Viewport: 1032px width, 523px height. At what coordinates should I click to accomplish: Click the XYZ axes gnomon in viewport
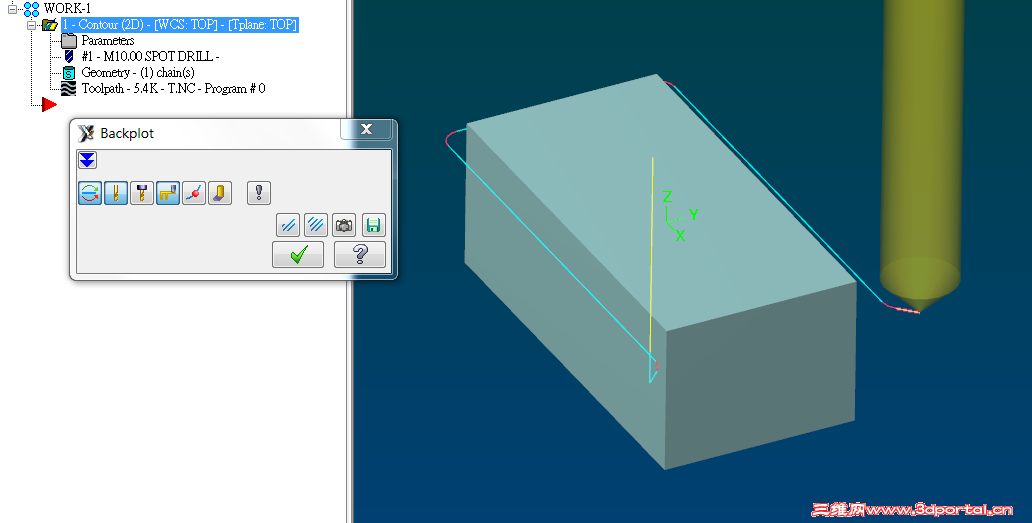[x=679, y=216]
